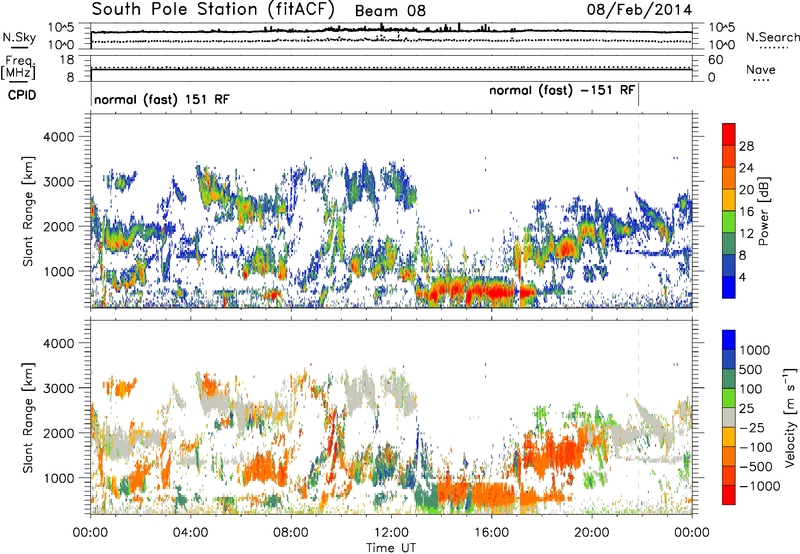
Task: Click the 'Velocity [m s⁻¹]' colorbar label
Action: [790, 417]
